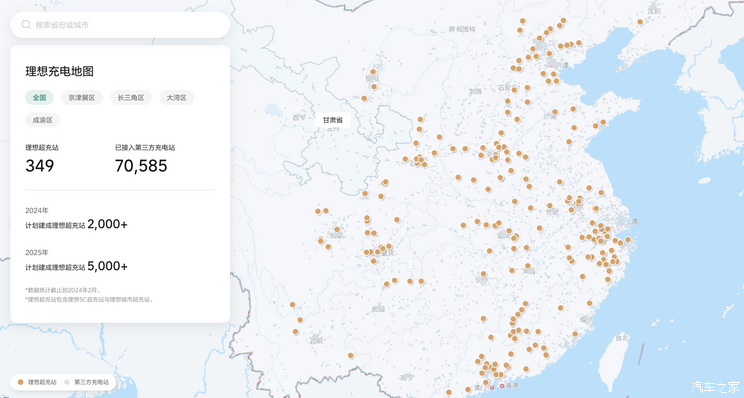Click the 理想充电地图 panel title
Viewport: 744px width, 398px height.
[59, 71]
